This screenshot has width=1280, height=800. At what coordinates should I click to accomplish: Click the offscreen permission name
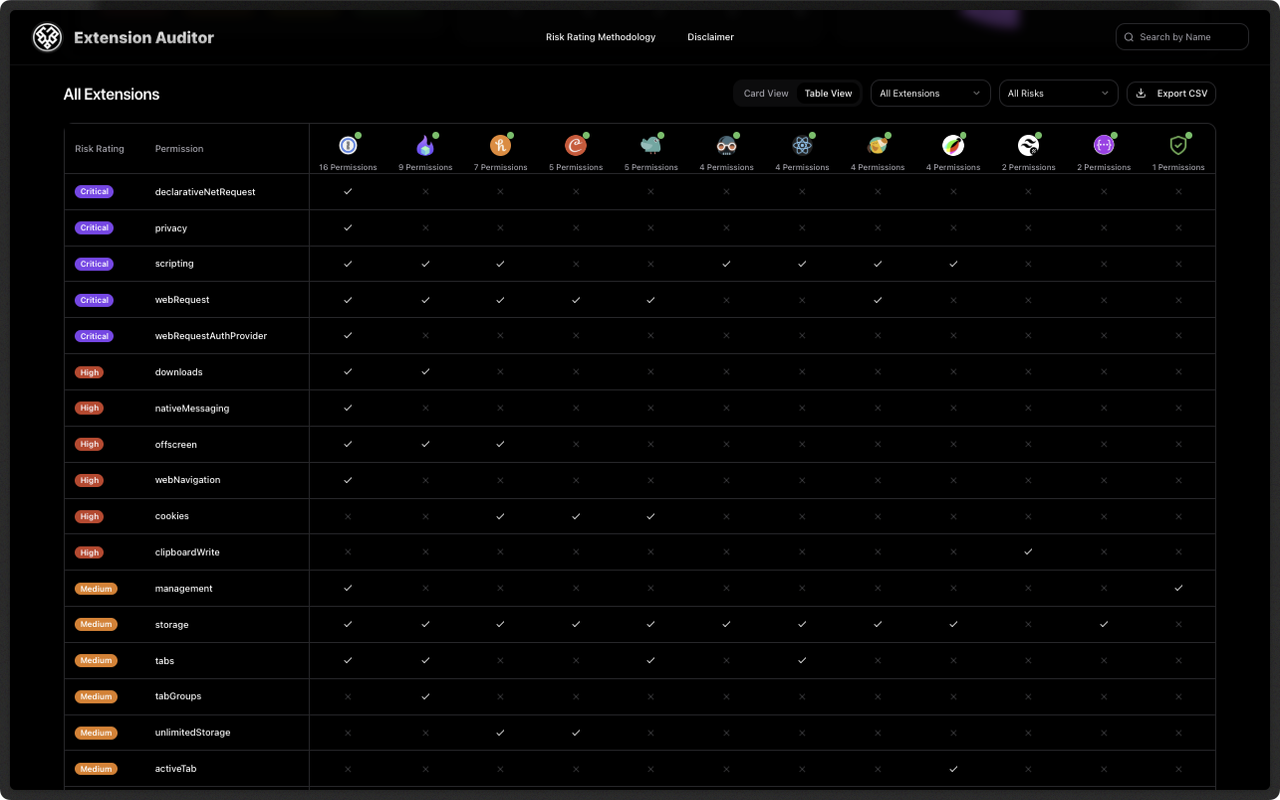tap(176, 444)
